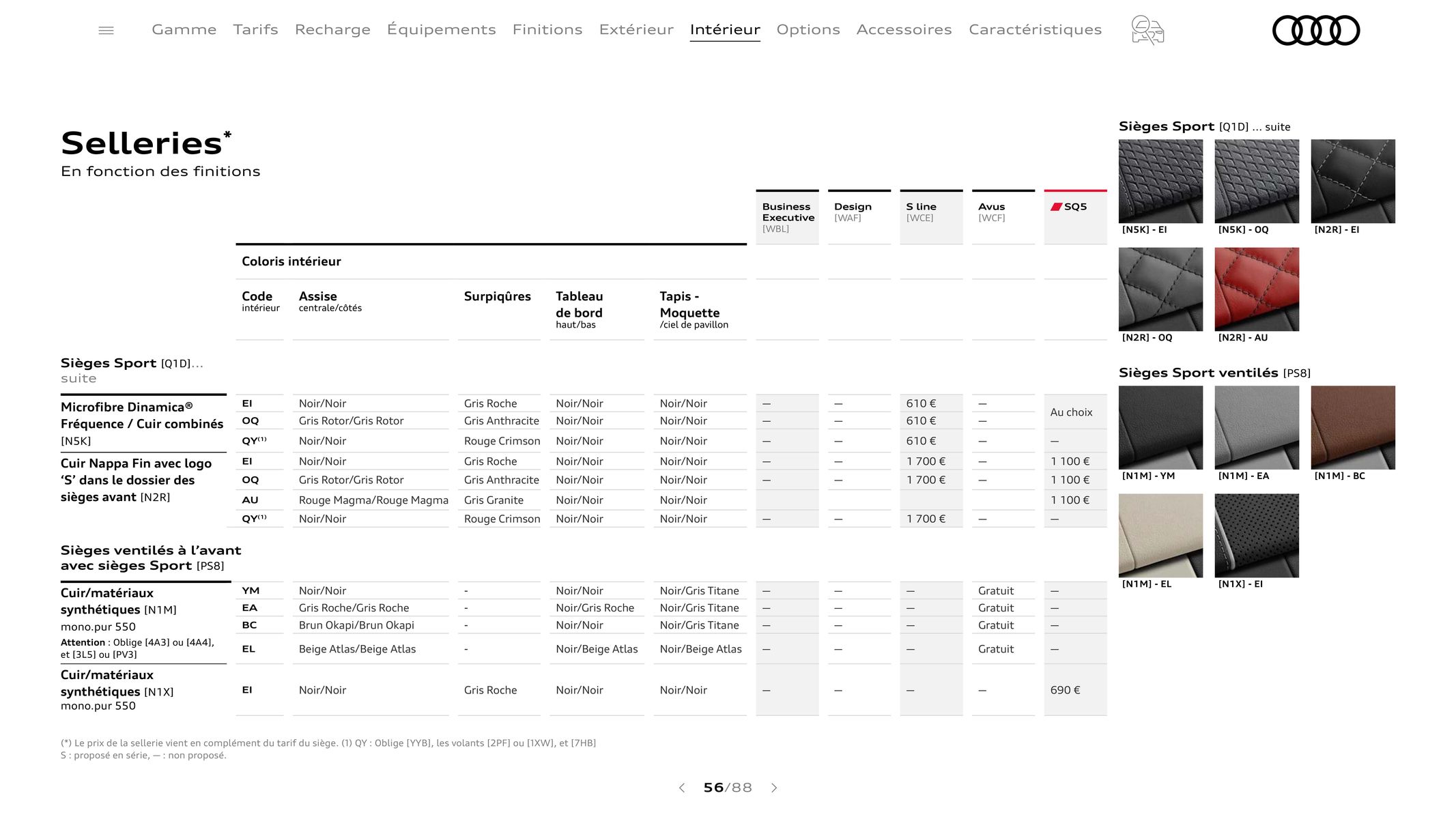Open the Équipements tab
Viewport: 1456px width, 819px height.
tap(441, 29)
